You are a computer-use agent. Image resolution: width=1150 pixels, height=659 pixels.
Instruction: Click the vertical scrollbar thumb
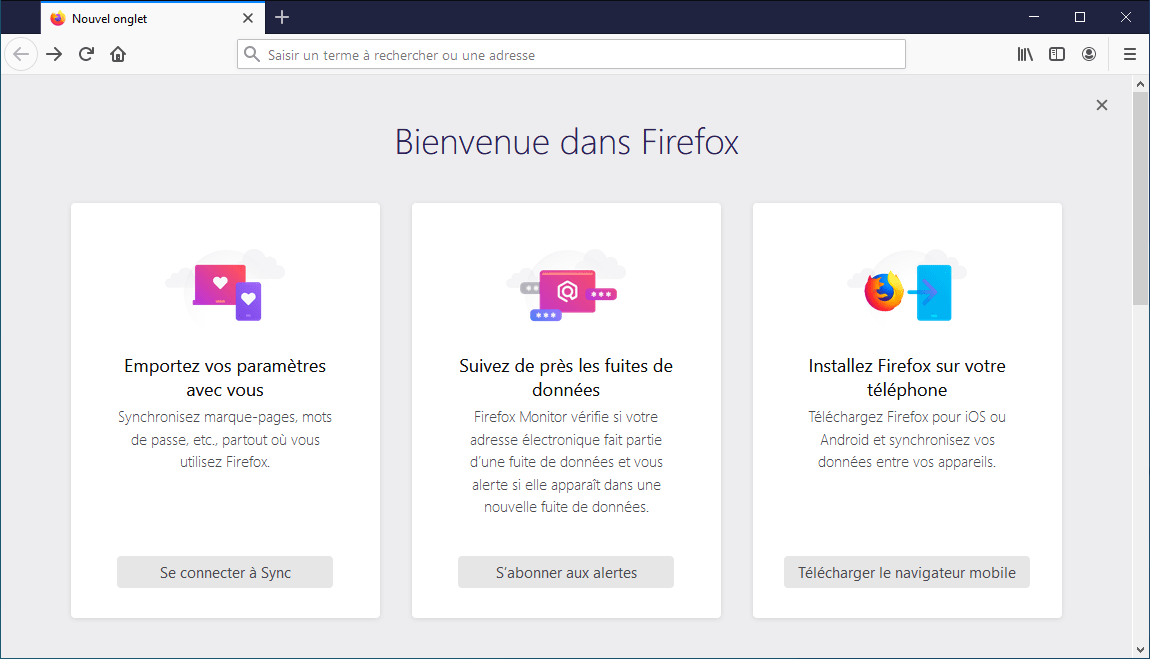click(1140, 198)
